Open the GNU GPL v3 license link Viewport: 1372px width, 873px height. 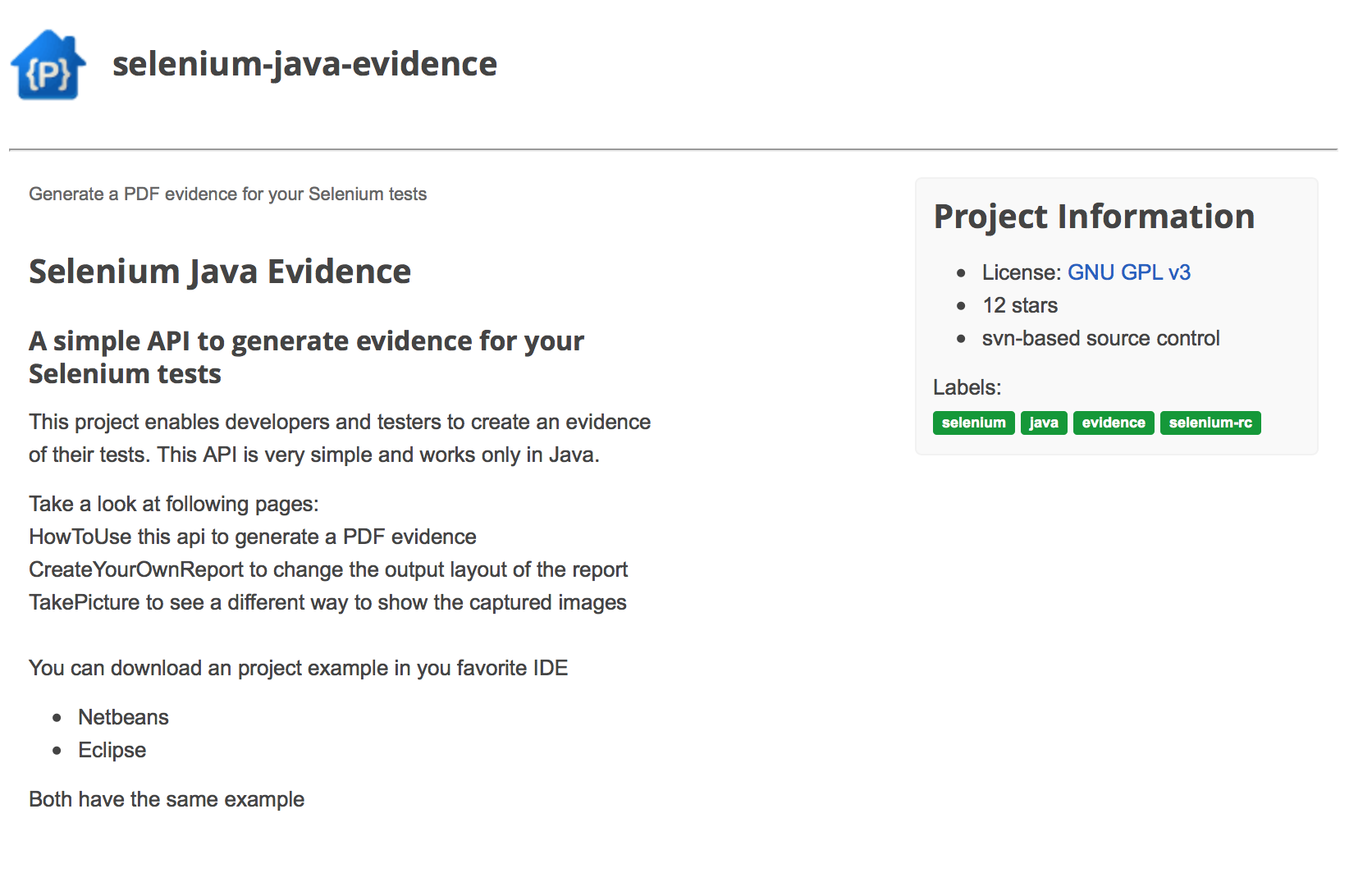[x=1130, y=272]
